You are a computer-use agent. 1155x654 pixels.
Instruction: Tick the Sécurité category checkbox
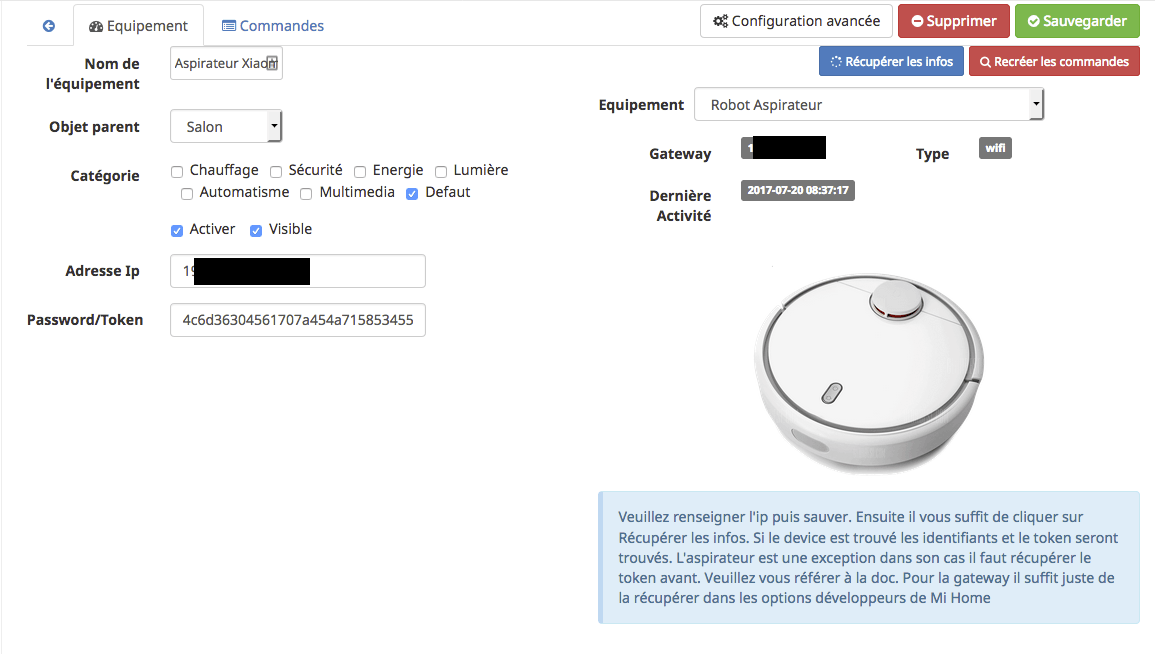(275, 172)
